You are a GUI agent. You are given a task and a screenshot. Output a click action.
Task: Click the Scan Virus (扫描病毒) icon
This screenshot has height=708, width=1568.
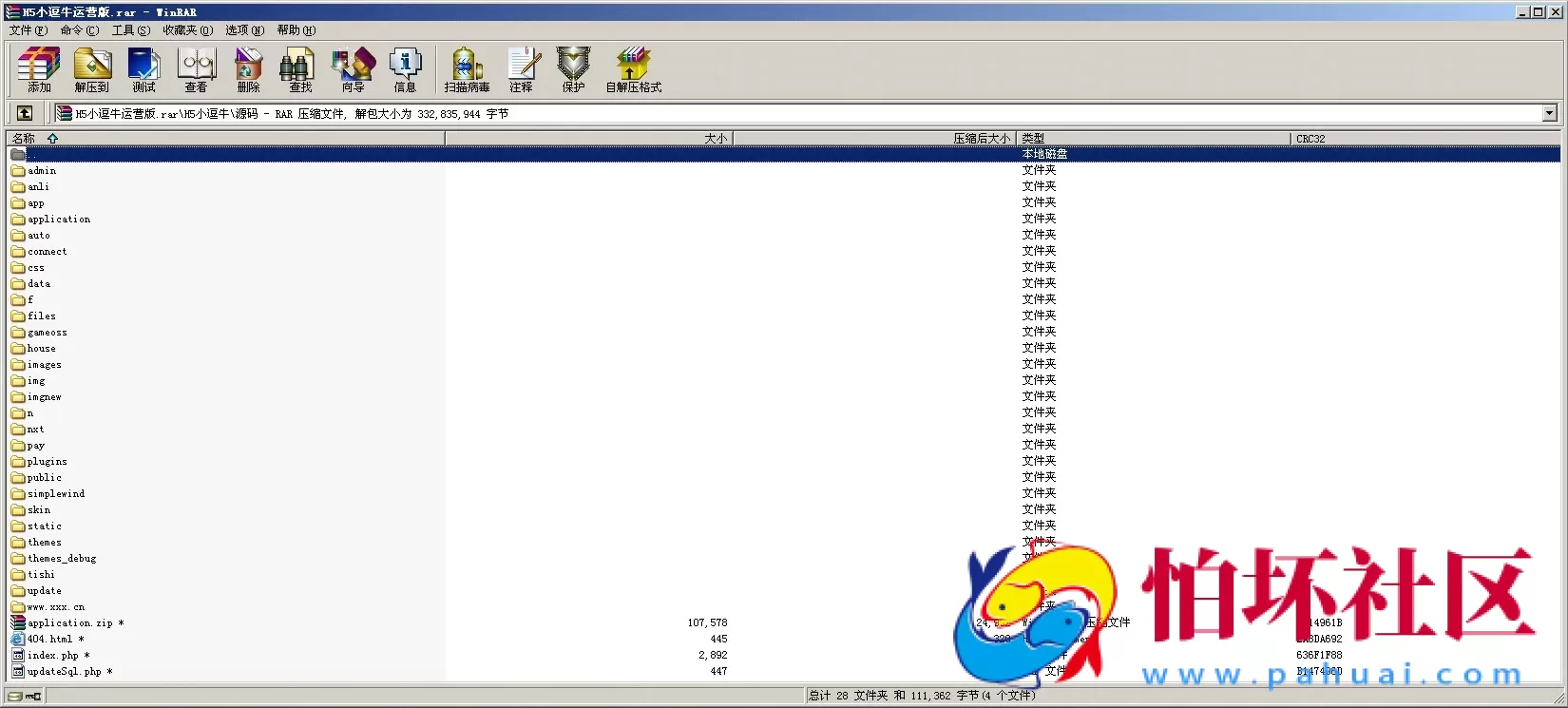click(467, 70)
